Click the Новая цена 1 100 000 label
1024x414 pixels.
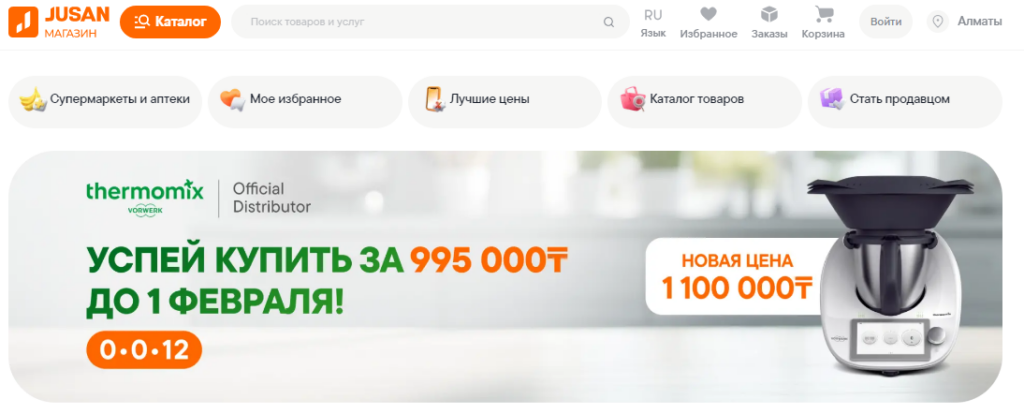coord(737,277)
